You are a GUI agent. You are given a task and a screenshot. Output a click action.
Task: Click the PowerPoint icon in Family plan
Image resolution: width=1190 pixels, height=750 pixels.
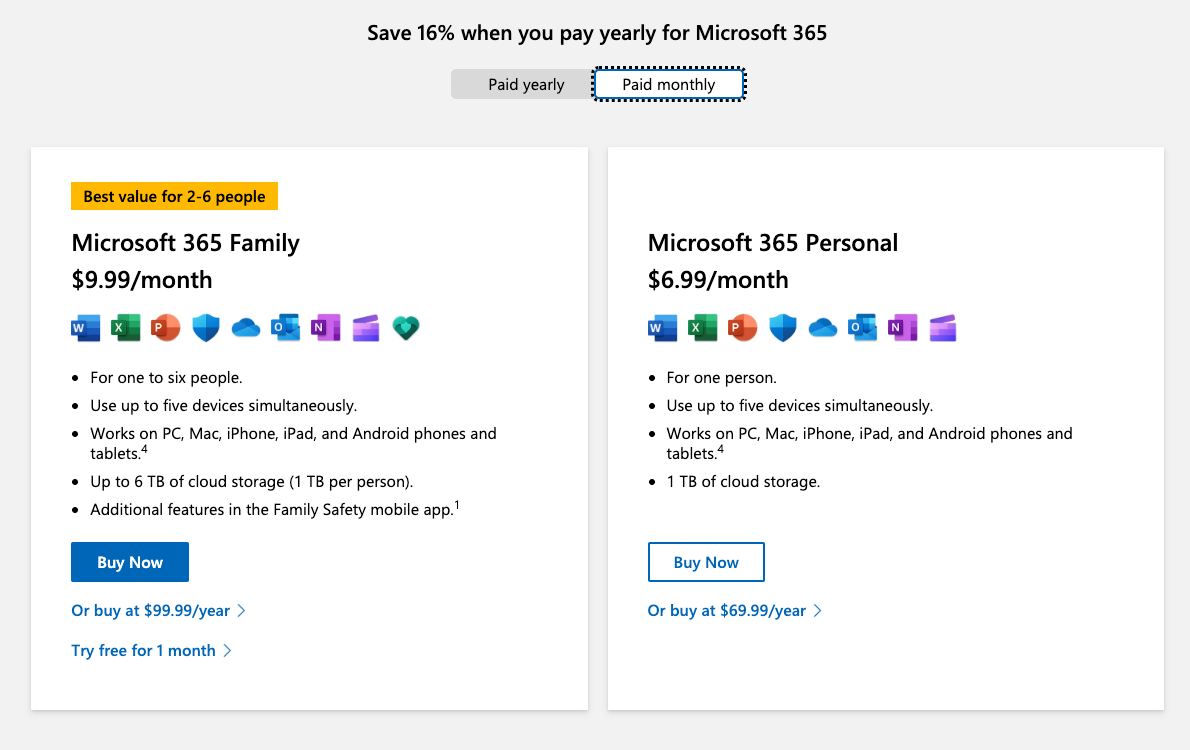click(x=165, y=328)
